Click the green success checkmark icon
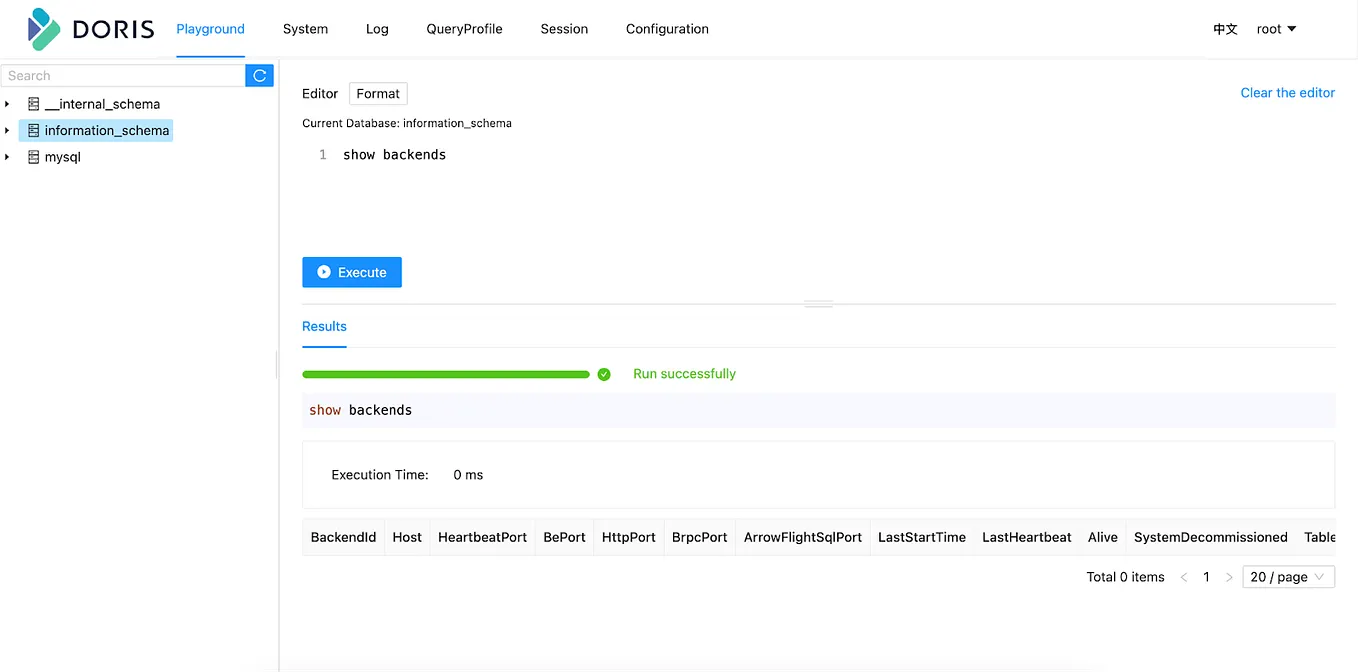1358x672 pixels. pyautogui.click(x=604, y=373)
